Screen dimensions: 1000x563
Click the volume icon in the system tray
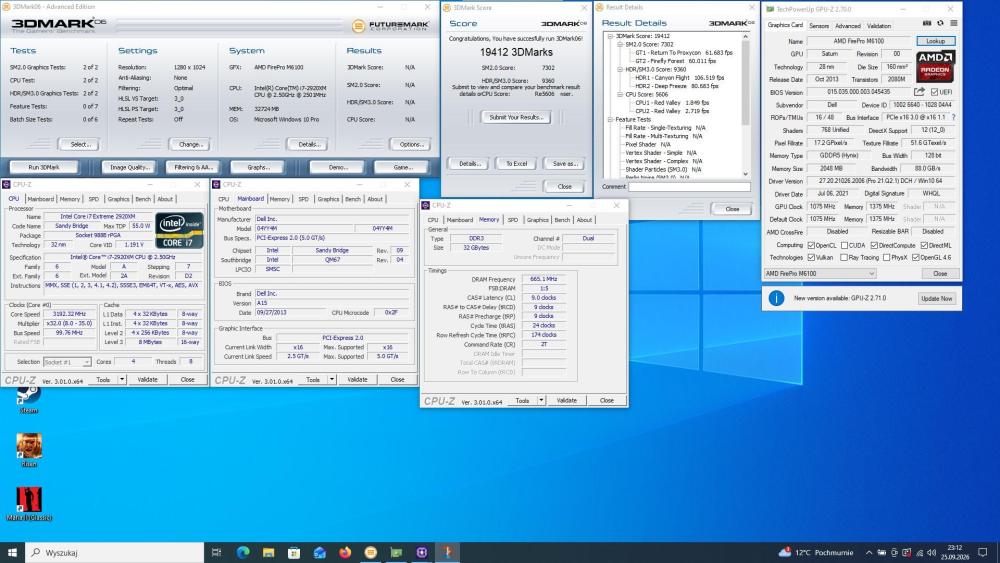click(932, 552)
